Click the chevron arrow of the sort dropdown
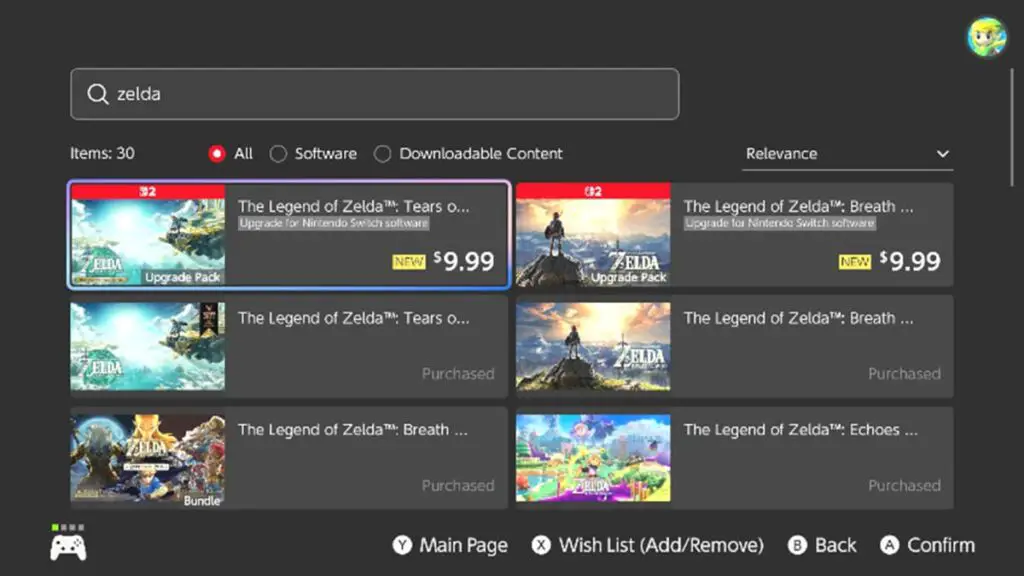The image size is (1024, 576). (x=942, y=154)
